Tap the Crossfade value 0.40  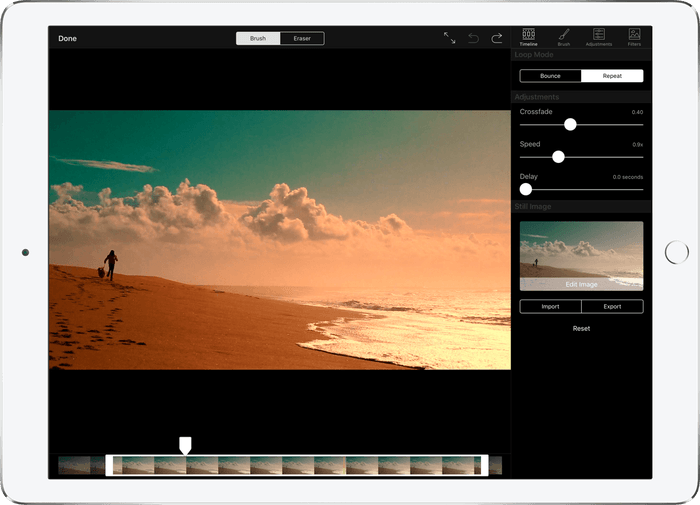click(x=637, y=112)
